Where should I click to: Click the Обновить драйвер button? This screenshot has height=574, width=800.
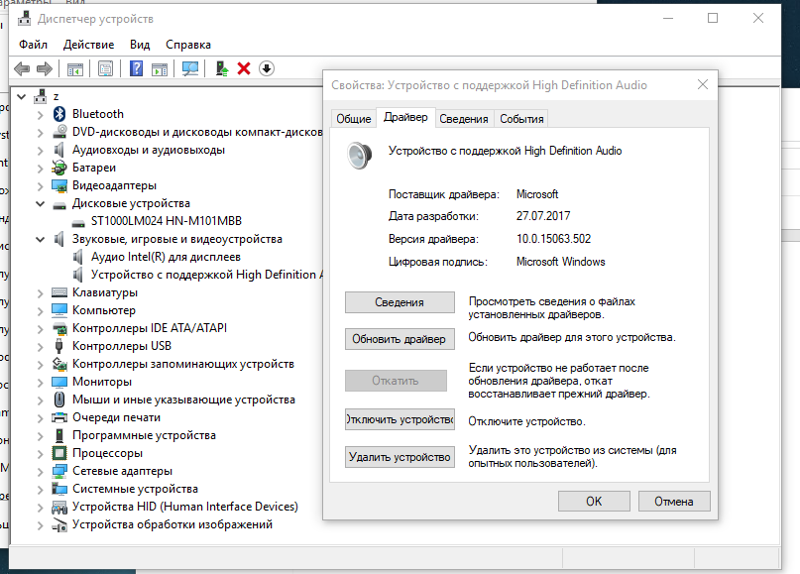pyautogui.click(x=399, y=339)
